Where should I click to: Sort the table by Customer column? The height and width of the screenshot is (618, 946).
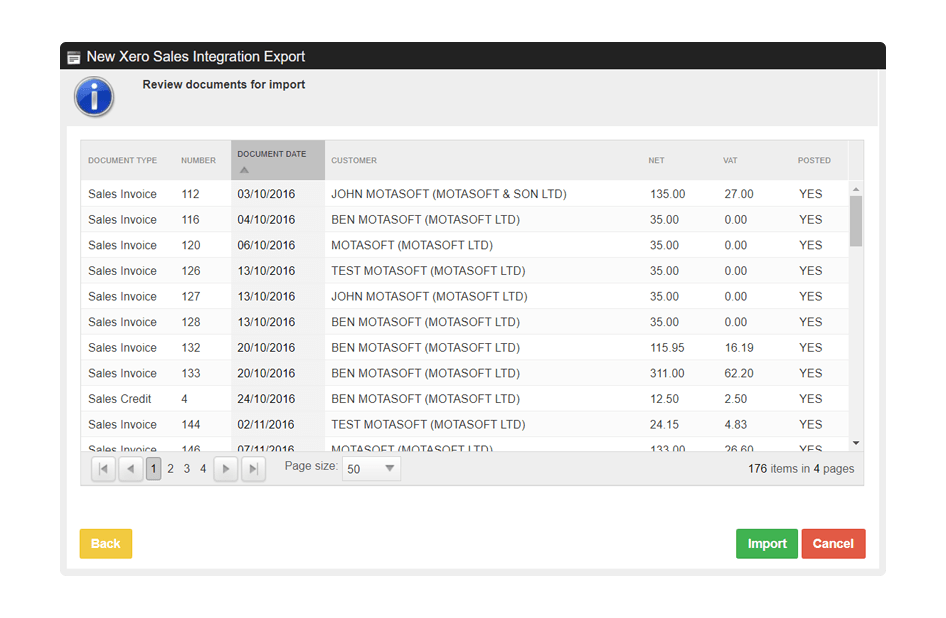pos(354,161)
